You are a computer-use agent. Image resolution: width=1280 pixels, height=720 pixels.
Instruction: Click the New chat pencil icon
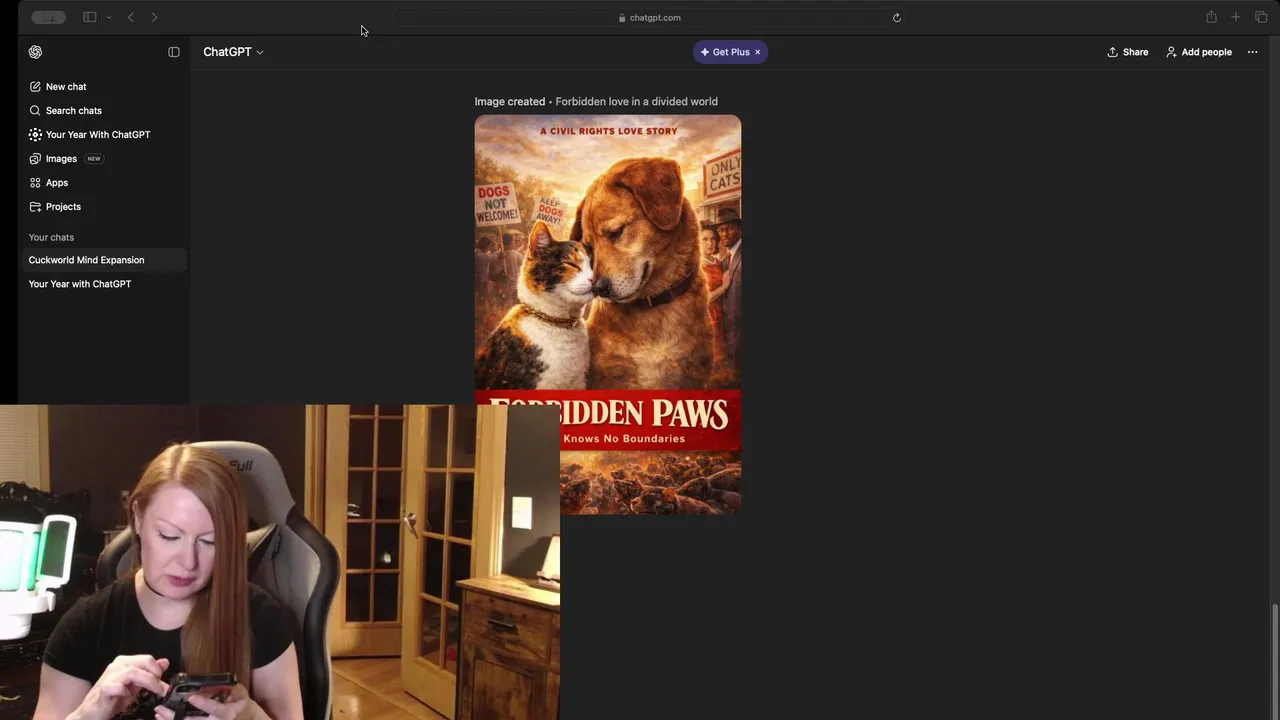tap(35, 87)
